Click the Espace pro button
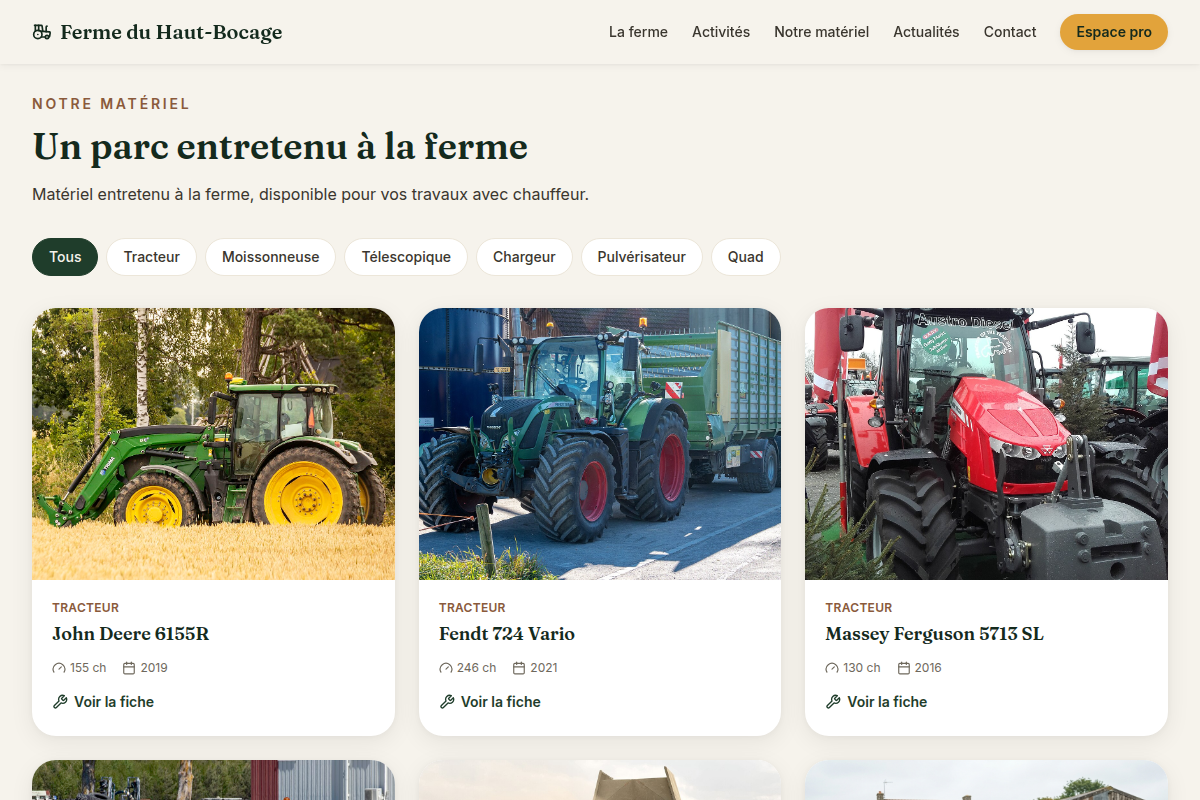The image size is (1200, 800). (x=1114, y=32)
